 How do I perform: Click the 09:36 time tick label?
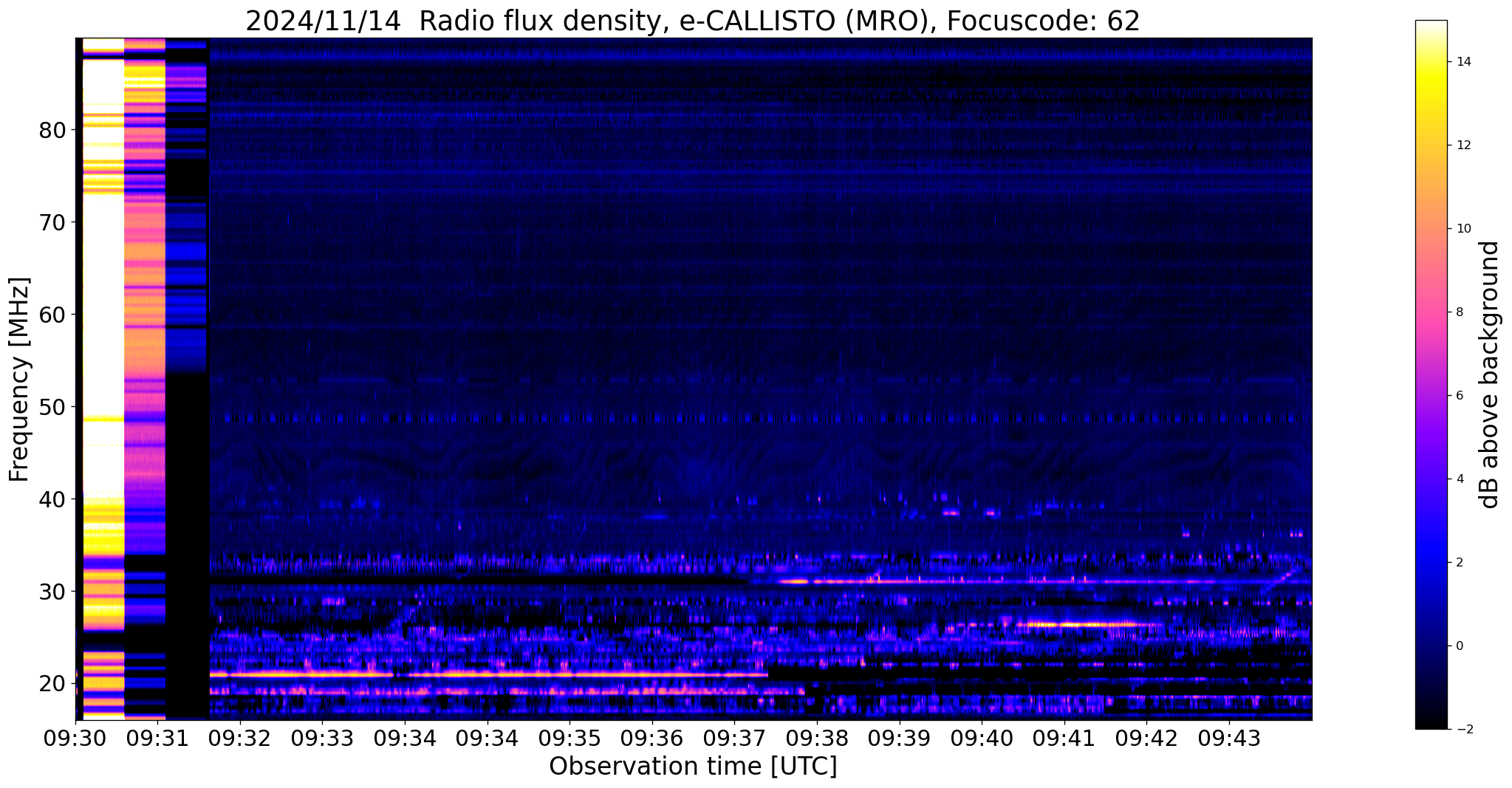pyautogui.click(x=652, y=739)
